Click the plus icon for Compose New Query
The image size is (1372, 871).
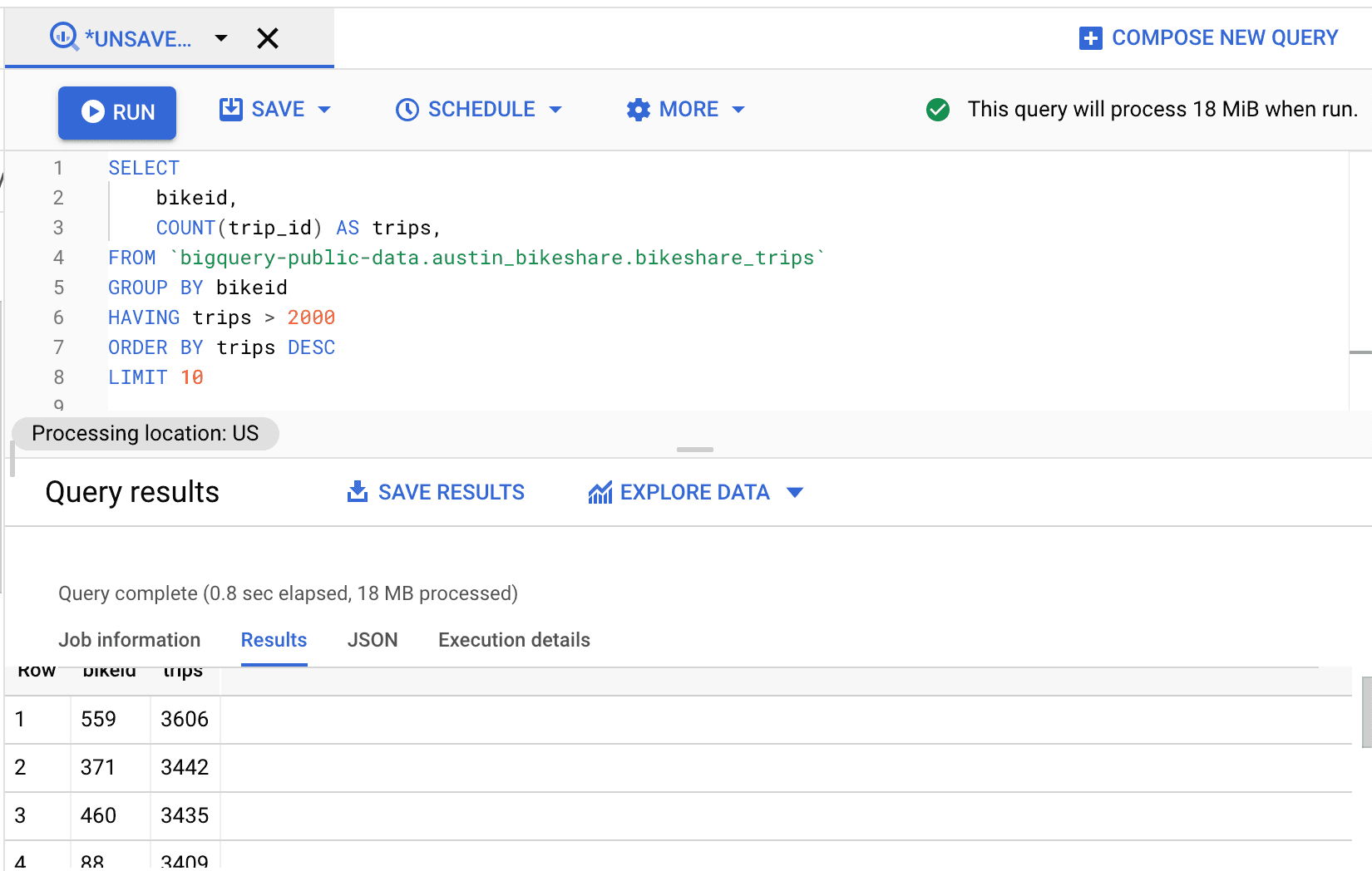point(1090,38)
